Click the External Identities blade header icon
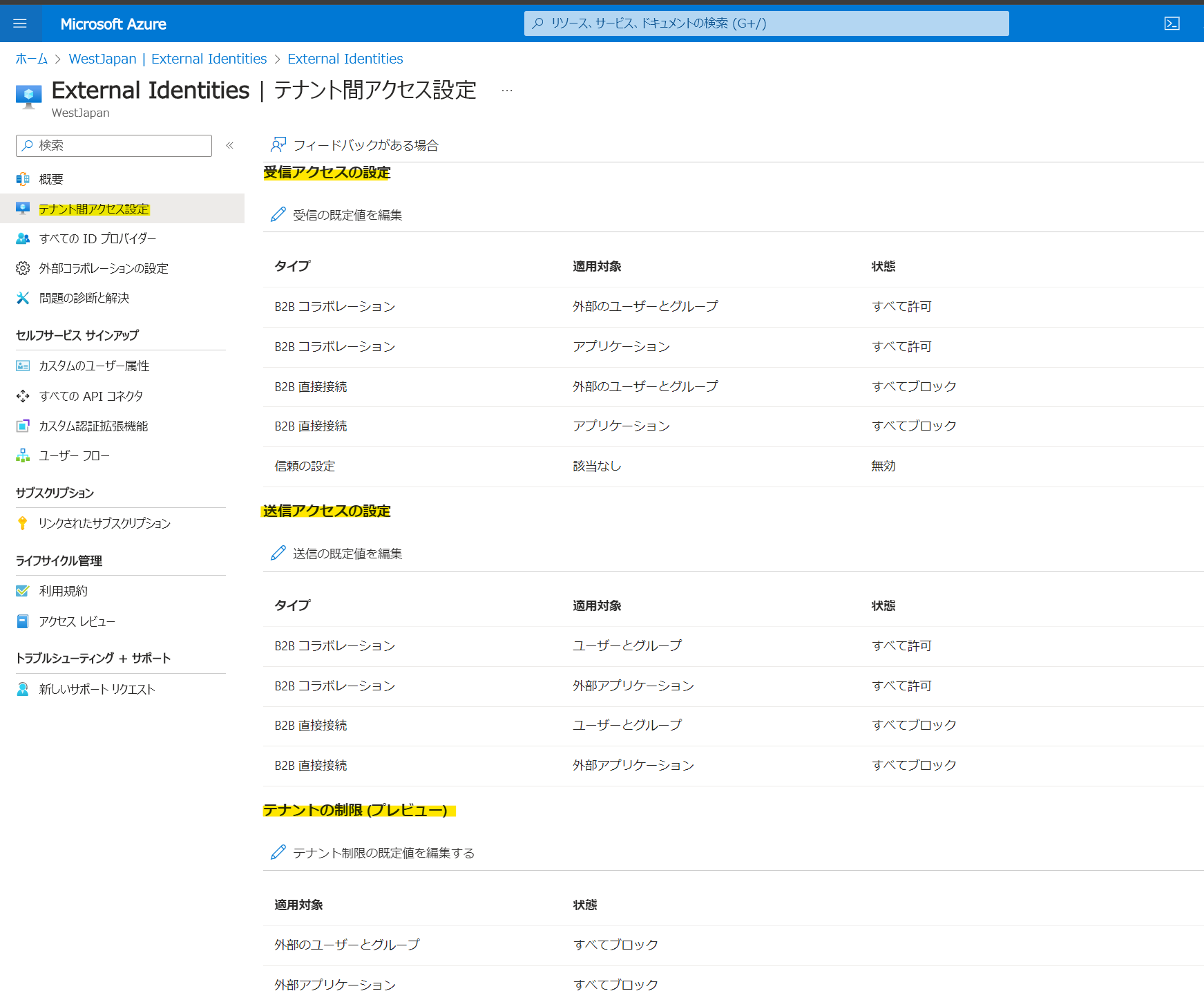Image resolution: width=1204 pixels, height=1000 pixels. (28, 96)
